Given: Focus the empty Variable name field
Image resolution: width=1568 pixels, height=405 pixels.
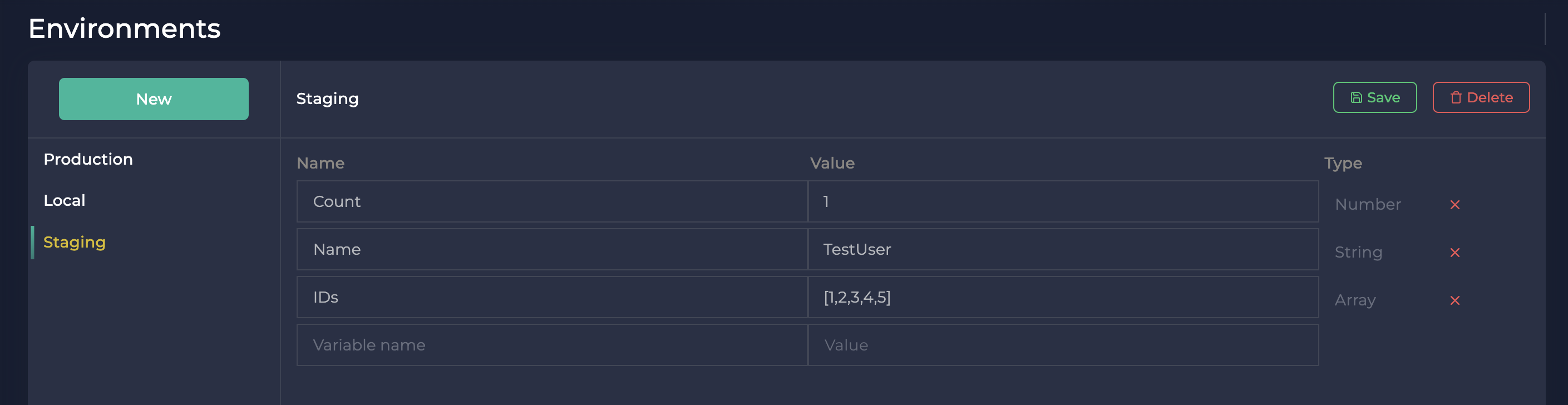Looking at the screenshot, I should coord(551,345).
